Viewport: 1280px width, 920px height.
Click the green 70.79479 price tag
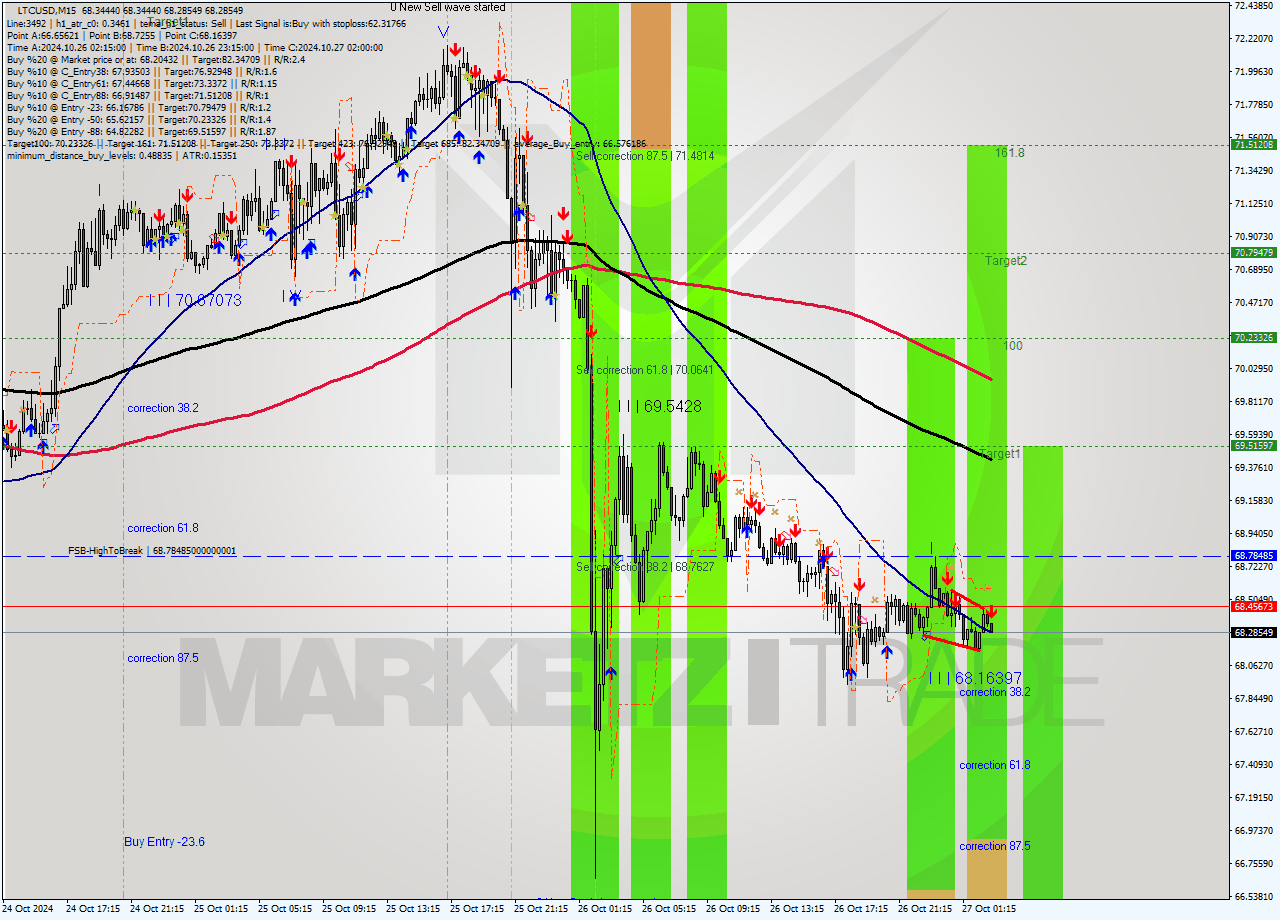1253,253
